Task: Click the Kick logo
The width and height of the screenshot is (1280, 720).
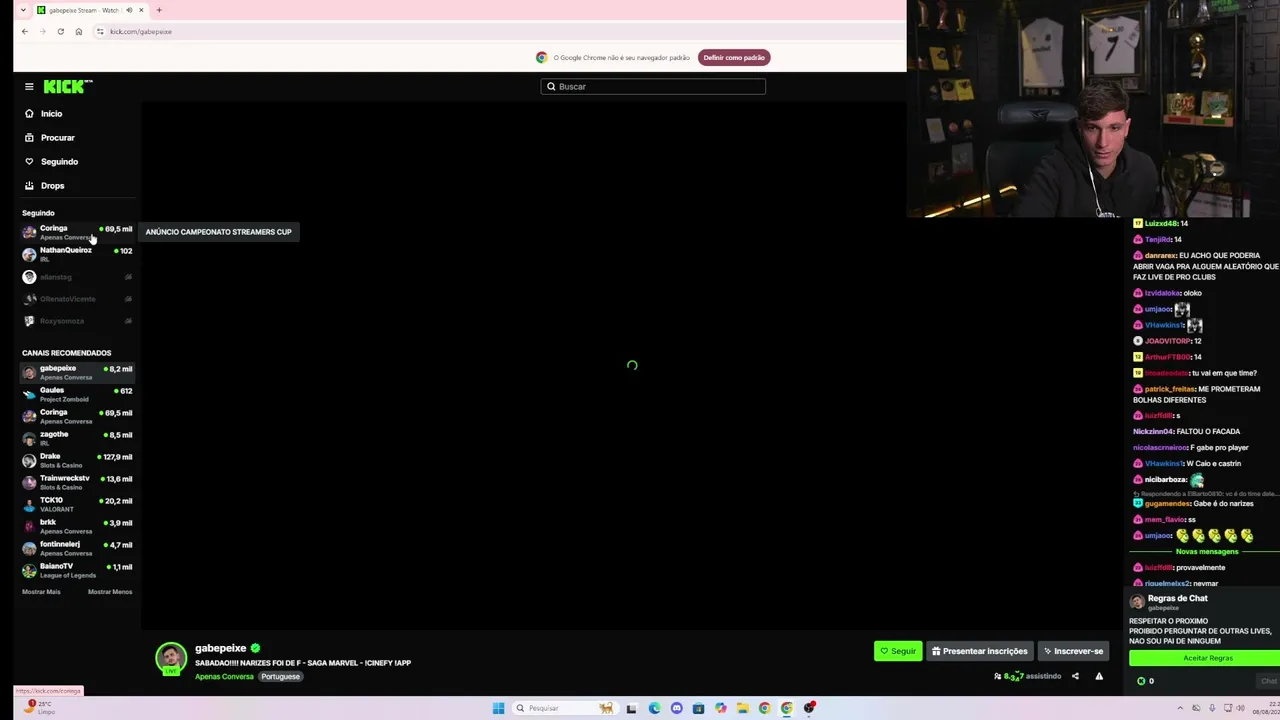Action: [x=68, y=87]
